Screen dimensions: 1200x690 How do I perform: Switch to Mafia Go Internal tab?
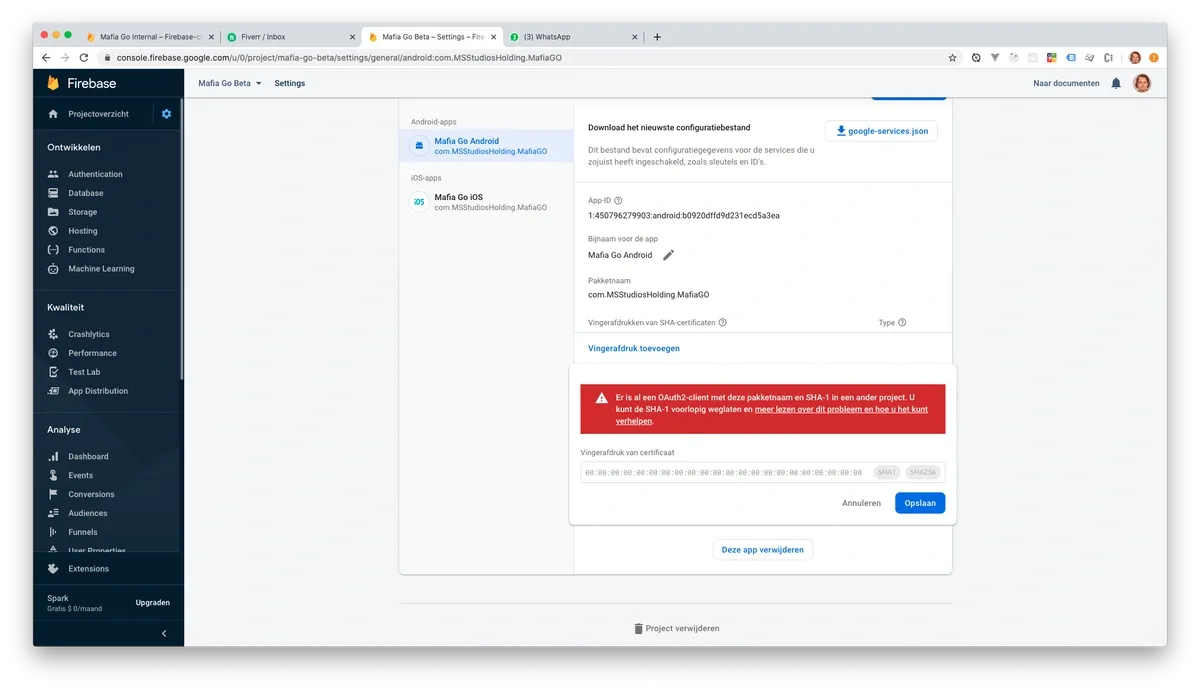click(x=148, y=37)
